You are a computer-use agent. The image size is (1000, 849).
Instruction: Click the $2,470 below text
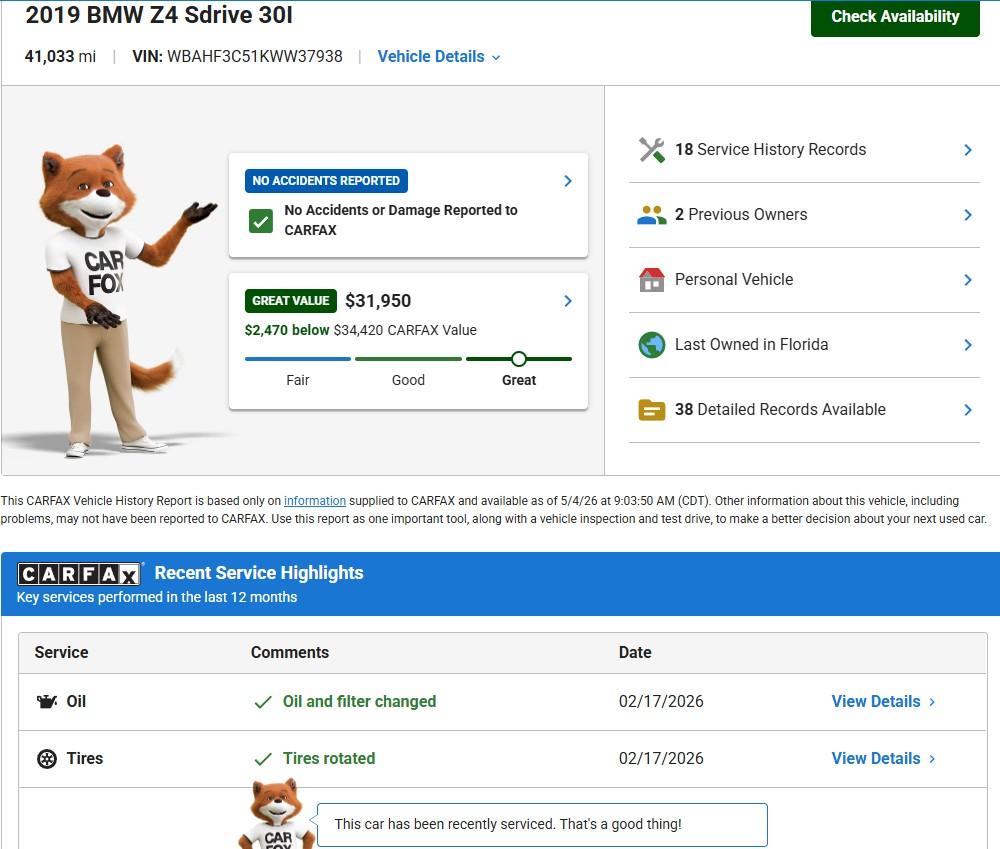click(x=287, y=330)
